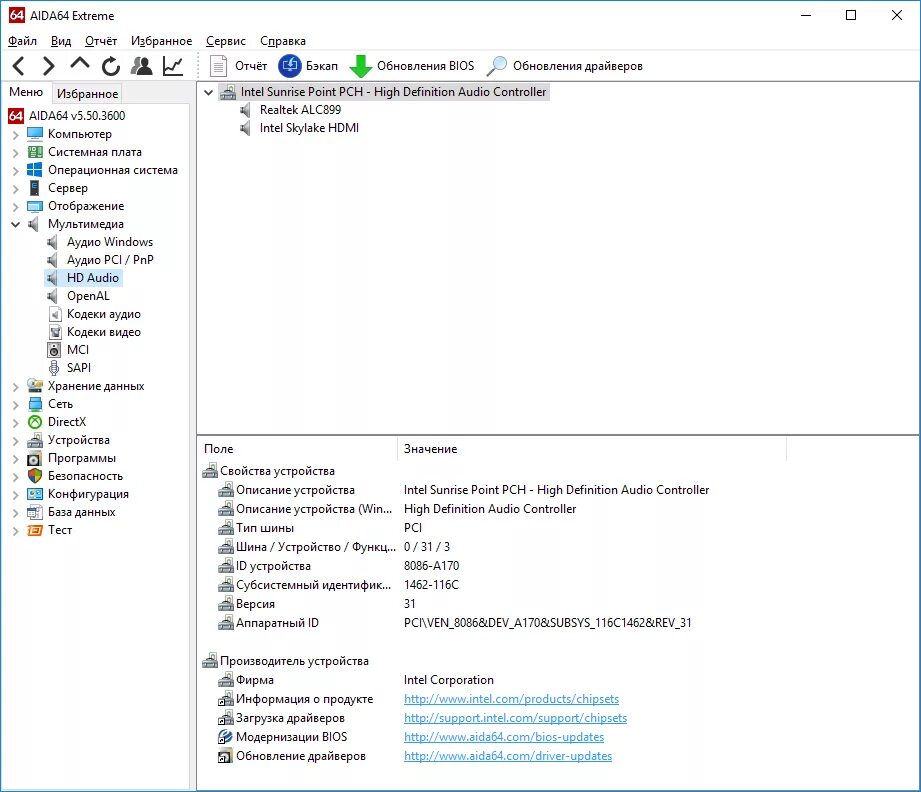Open the Отчёт menu in menu bar

coord(100,41)
